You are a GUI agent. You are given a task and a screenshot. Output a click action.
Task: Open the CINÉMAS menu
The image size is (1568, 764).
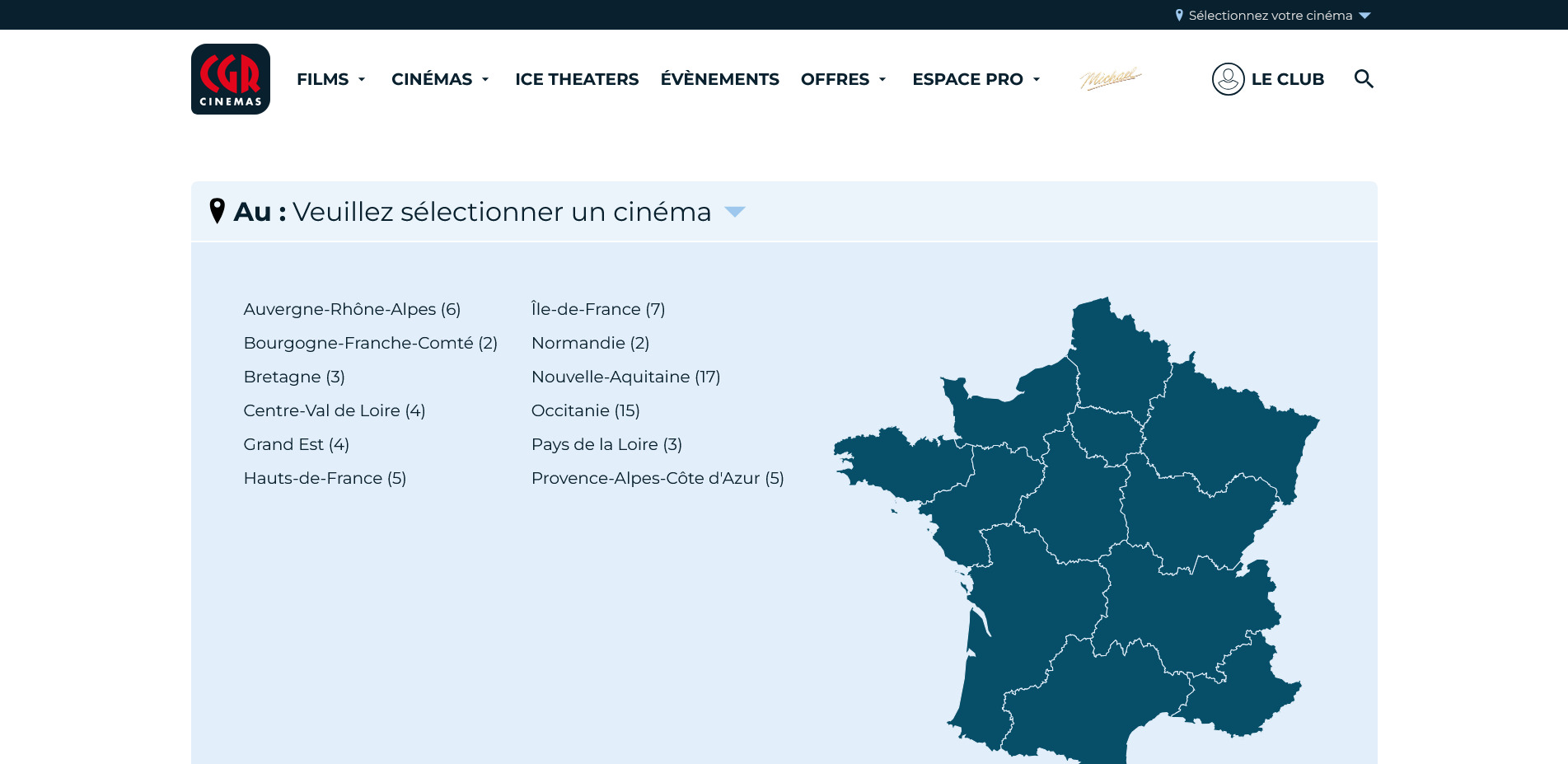(441, 79)
